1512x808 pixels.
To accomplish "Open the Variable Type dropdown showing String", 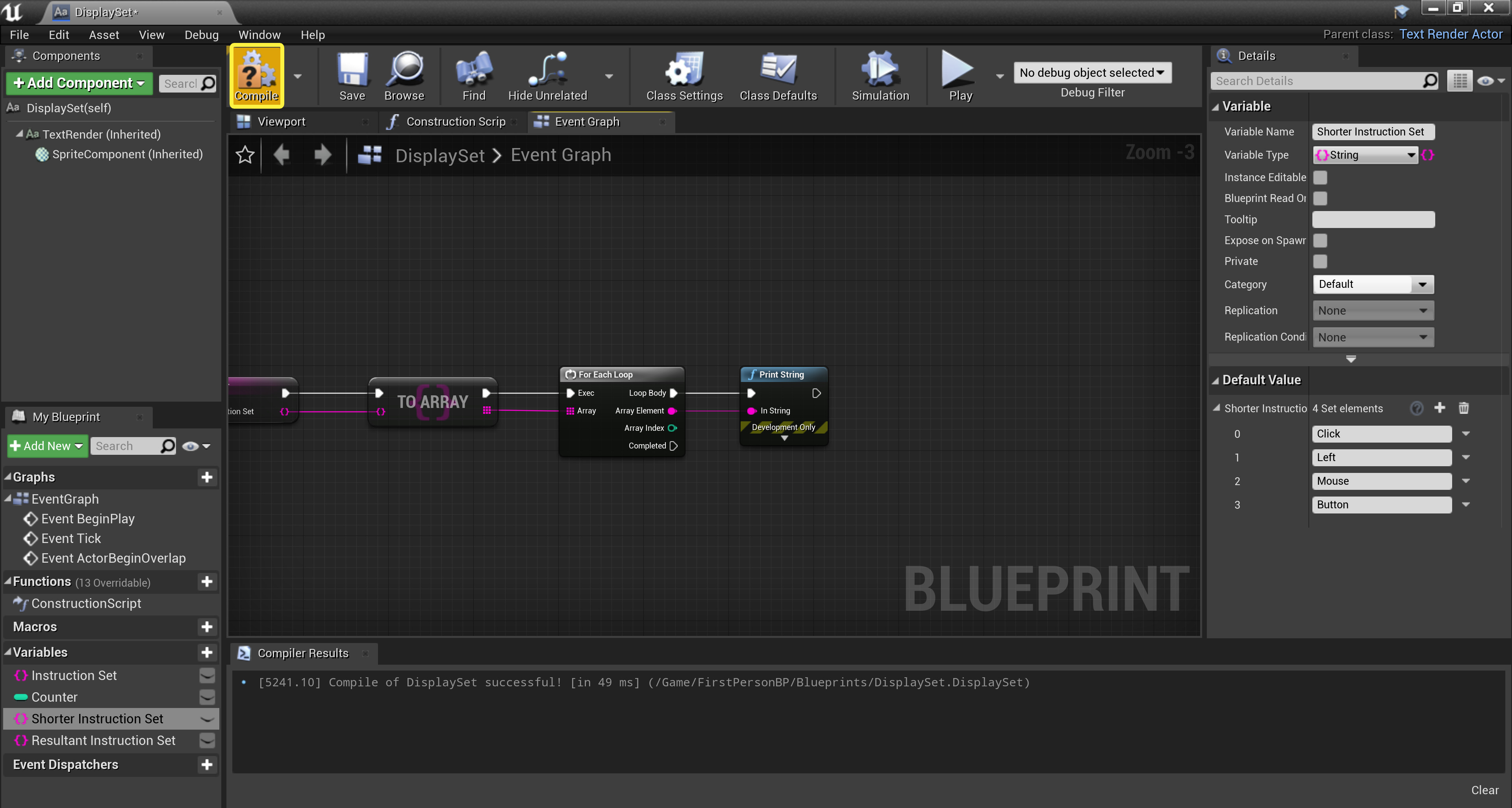I will tap(1366, 155).
